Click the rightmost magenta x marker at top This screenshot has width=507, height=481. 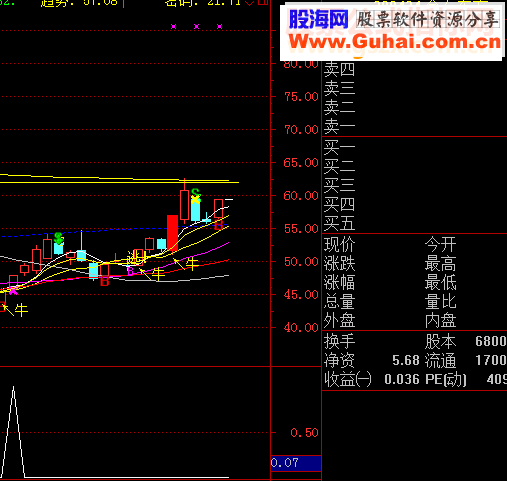(220, 26)
